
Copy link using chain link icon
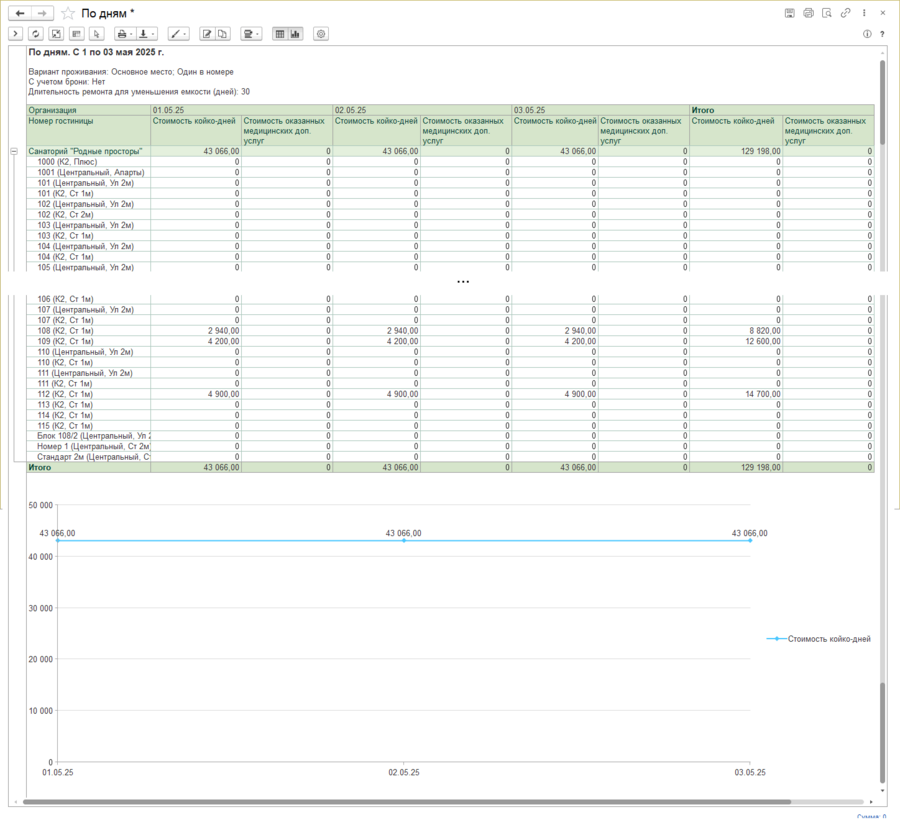point(846,13)
